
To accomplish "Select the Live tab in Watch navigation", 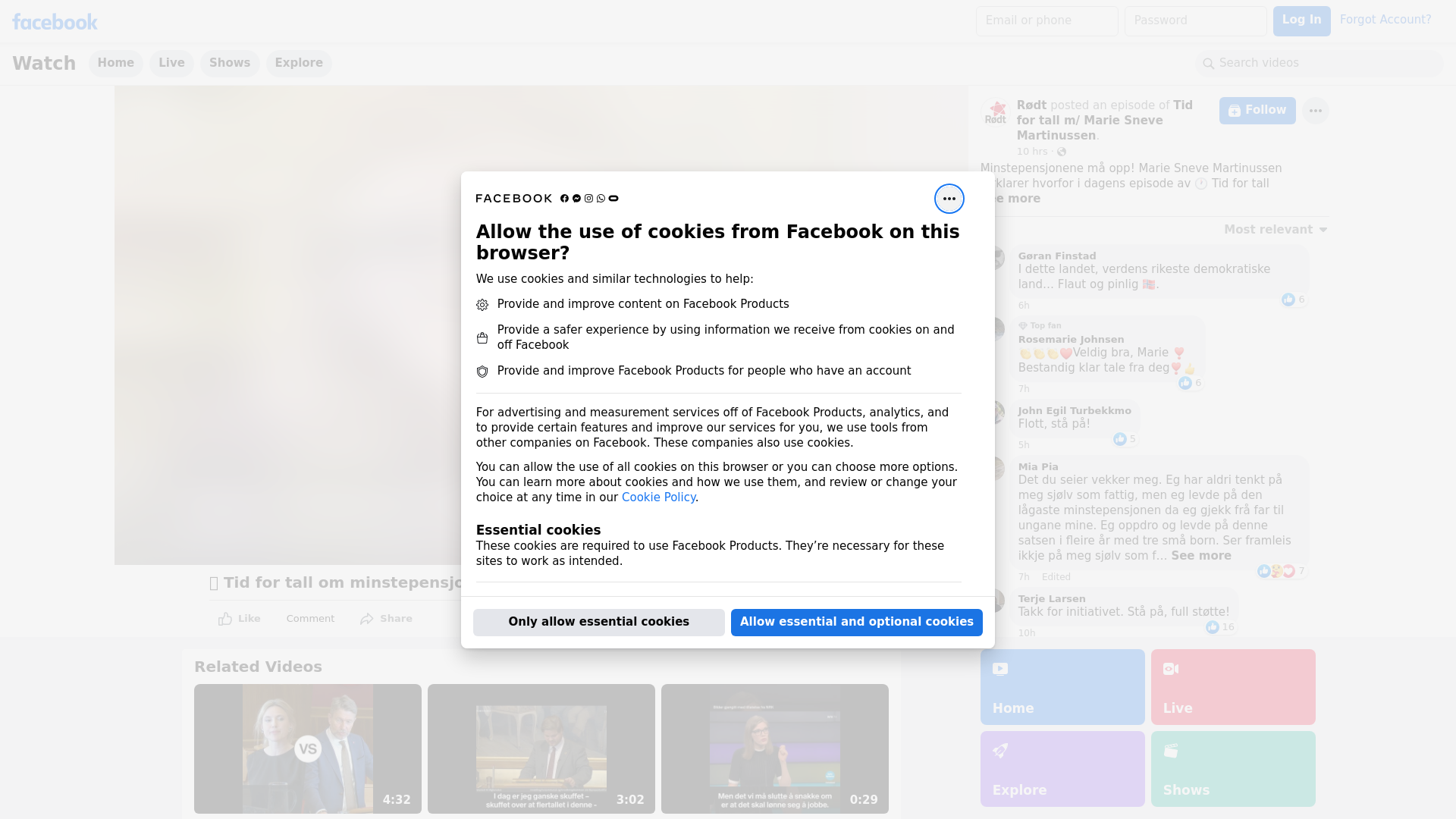I will [x=171, y=63].
